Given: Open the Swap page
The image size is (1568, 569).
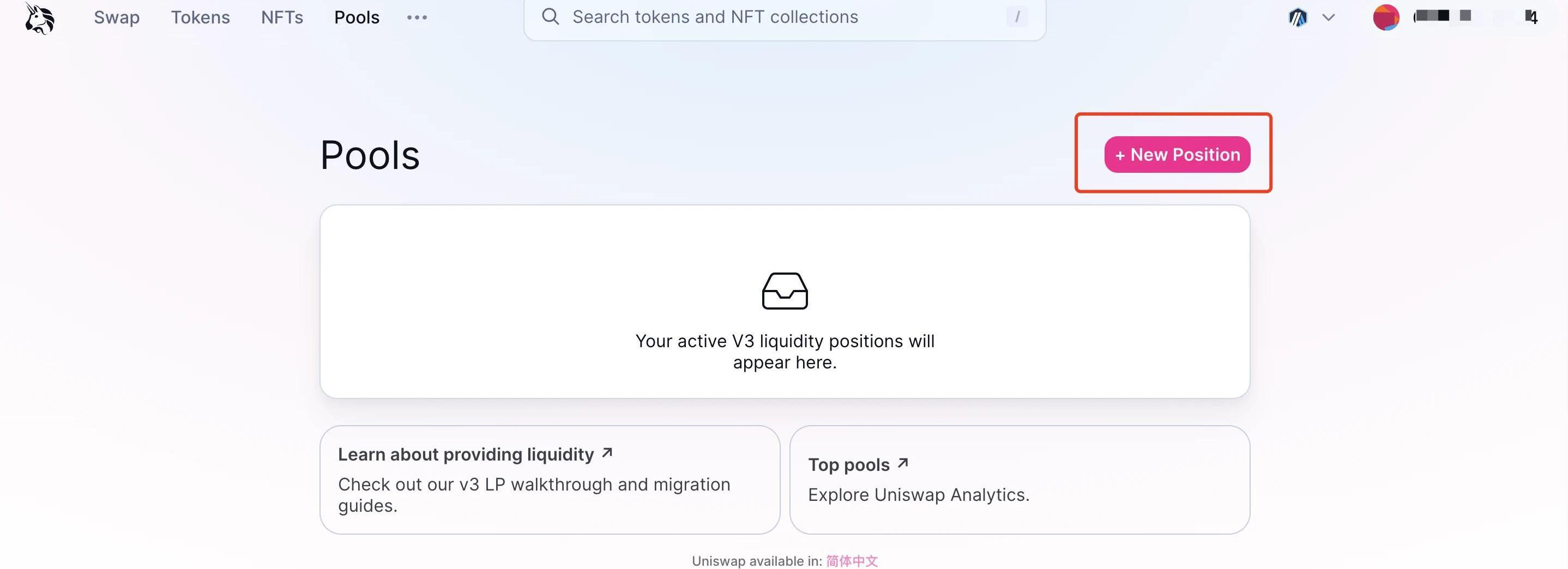Looking at the screenshot, I should pyautogui.click(x=116, y=17).
